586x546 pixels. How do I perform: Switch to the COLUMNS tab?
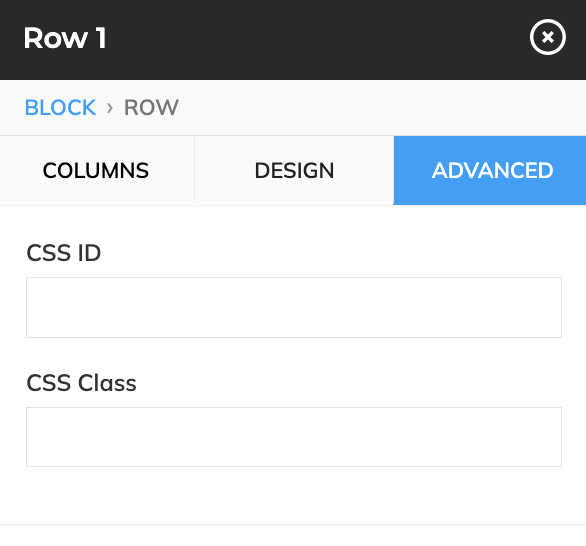[97, 170]
